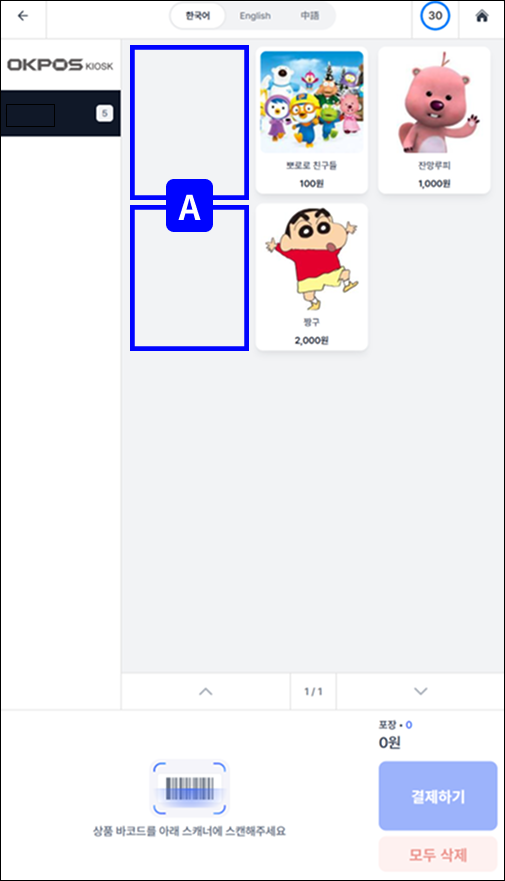The width and height of the screenshot is (505, 881).
Task: Select the 한국어 language option
Action: pyautogui.click(x=198, y=16)
